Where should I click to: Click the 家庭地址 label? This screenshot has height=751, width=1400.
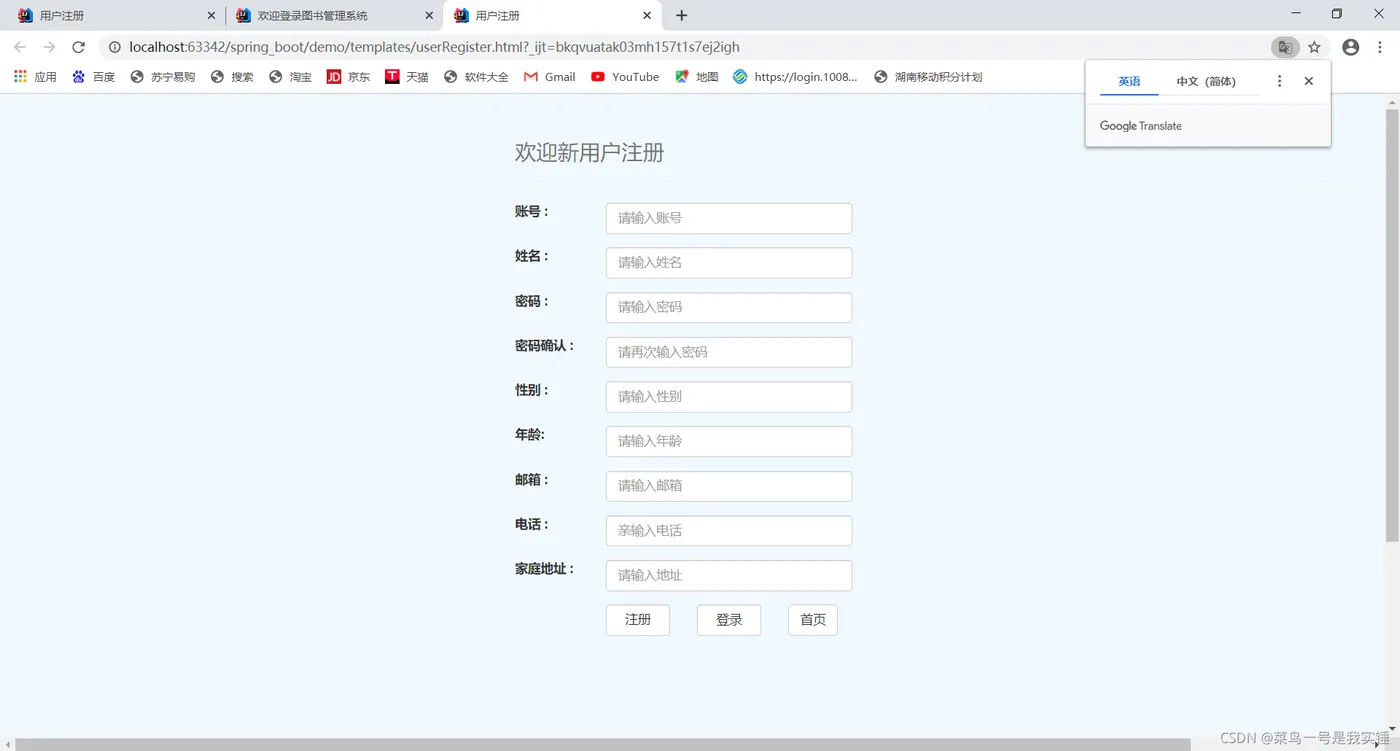[x=545, y=569]
